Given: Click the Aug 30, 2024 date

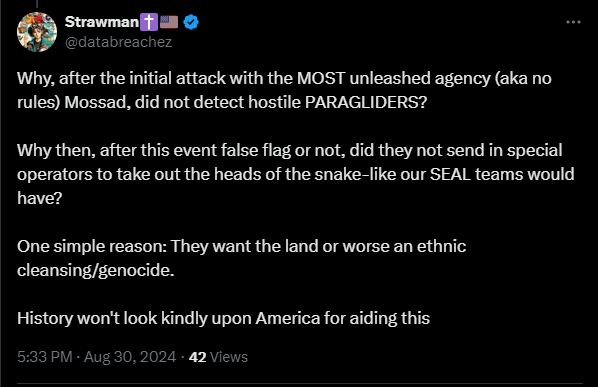Looking at the screenshot, I should click(130, 357).
